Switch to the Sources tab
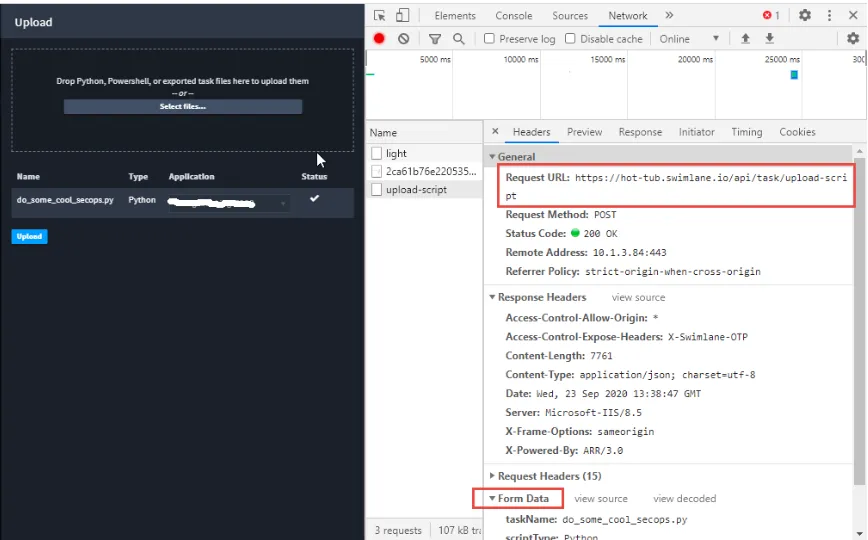The image size is (868, 540). [x=570, y=16]
